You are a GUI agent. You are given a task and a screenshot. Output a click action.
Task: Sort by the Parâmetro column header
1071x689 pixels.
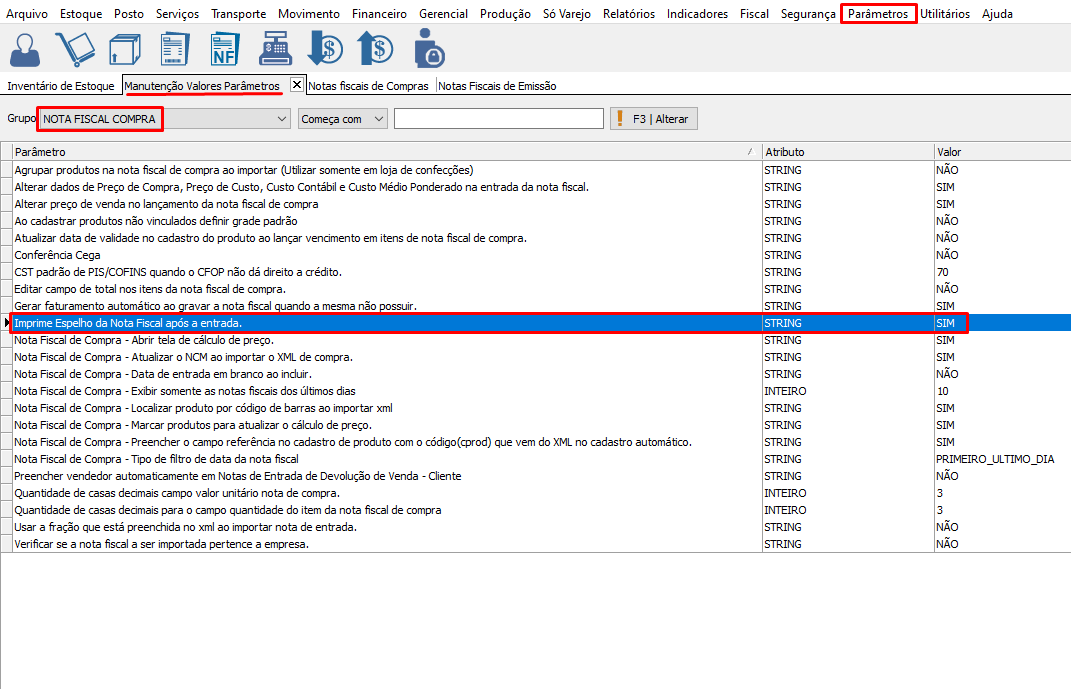click(380, 152)
